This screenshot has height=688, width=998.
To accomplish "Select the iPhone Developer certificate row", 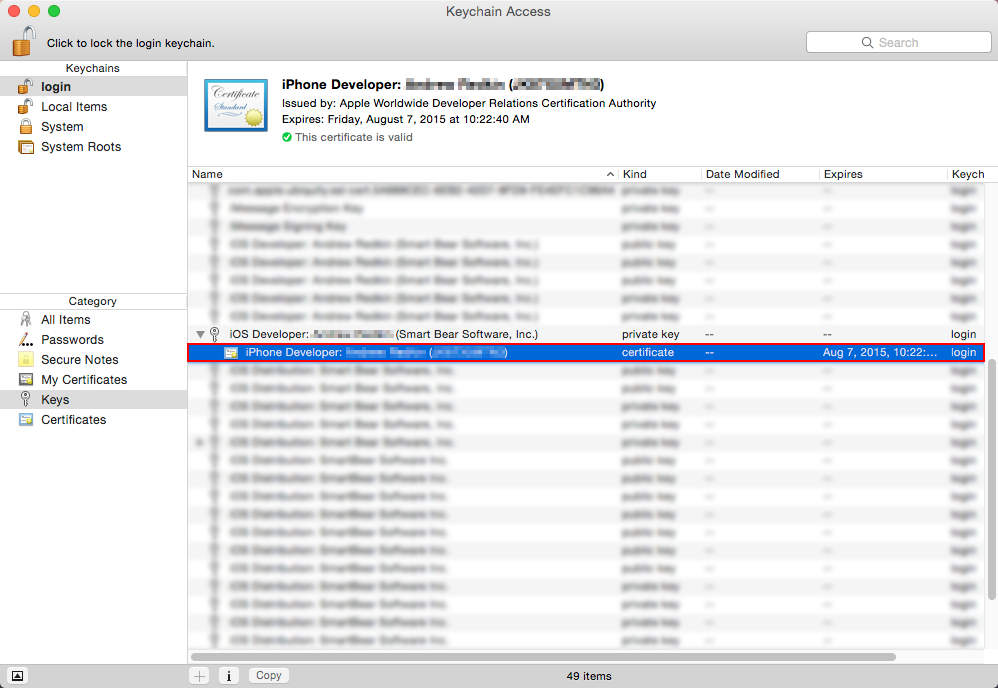I will click(x=586, y=352).
